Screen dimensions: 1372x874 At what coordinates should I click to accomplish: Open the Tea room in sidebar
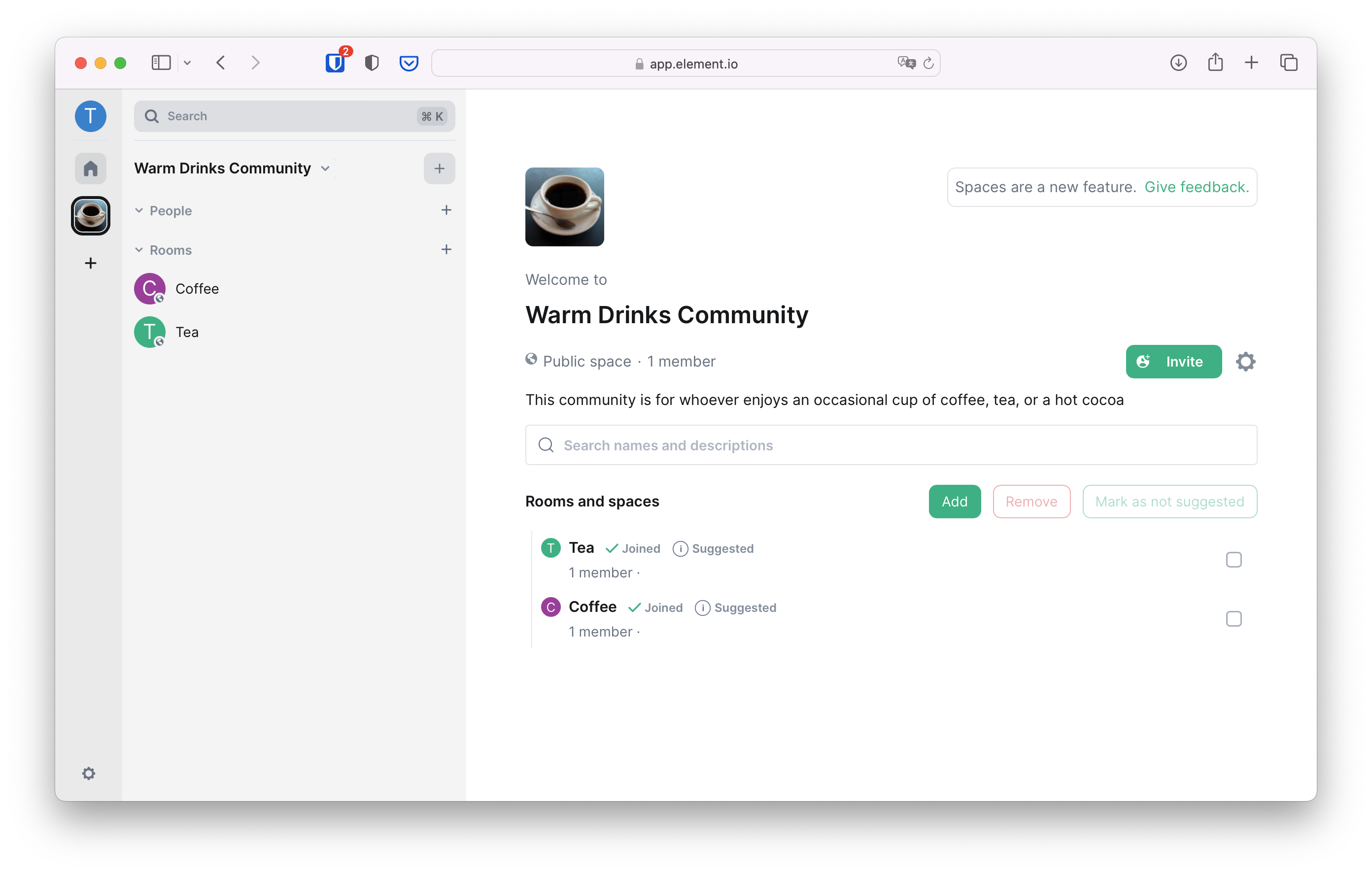294,332
